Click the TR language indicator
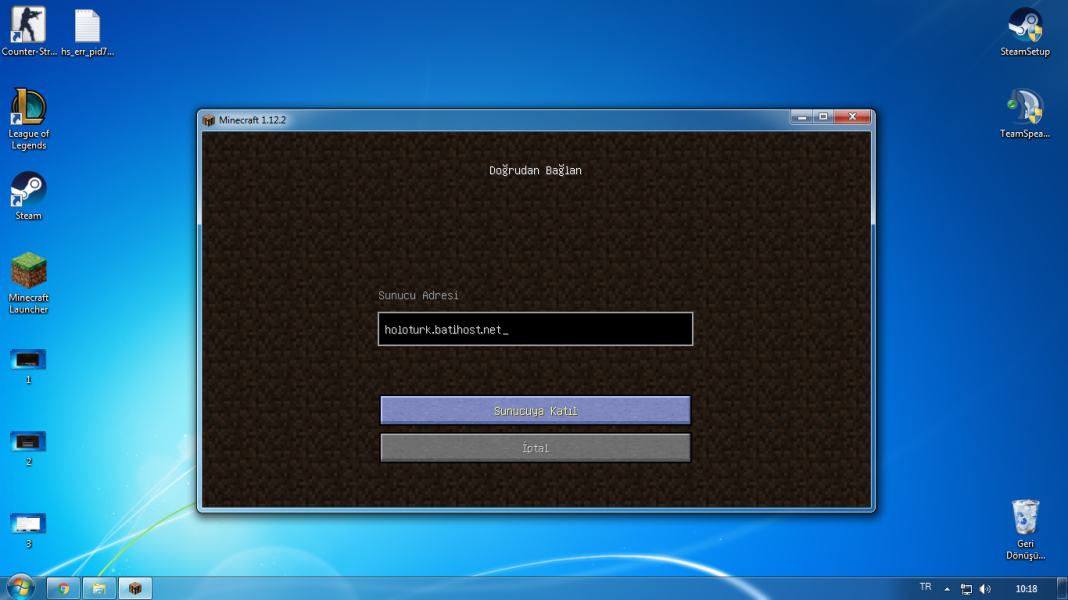This screenshot has width=1068, height=600. tap(925, 587)
